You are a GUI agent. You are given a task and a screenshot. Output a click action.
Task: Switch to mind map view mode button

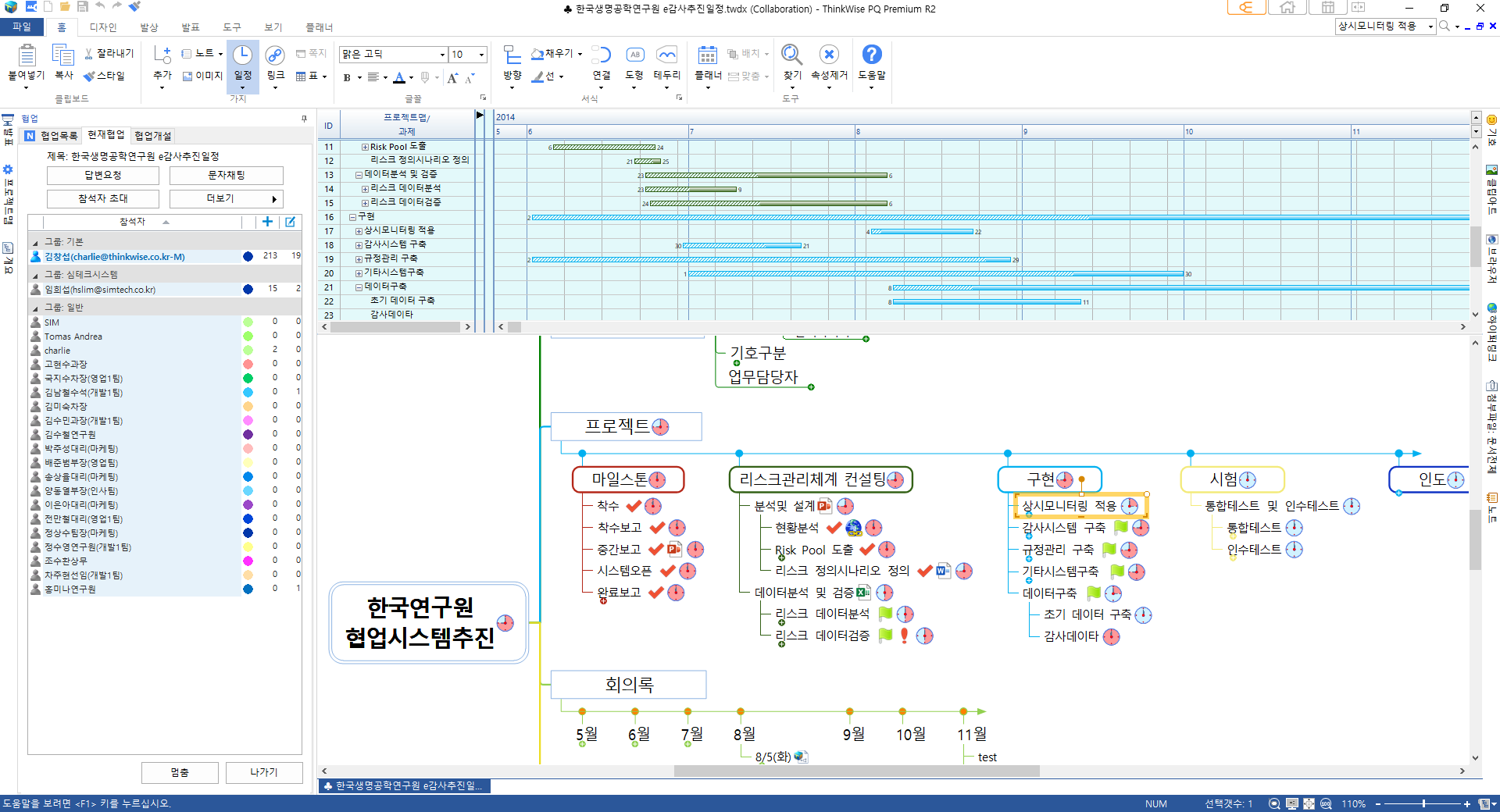(1246, 8)
